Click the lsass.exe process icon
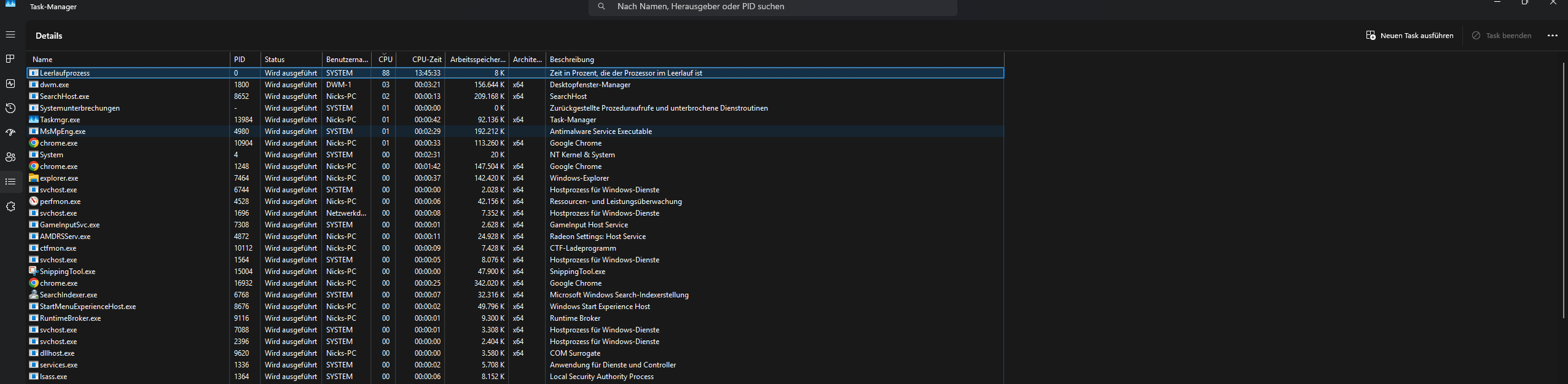The width and height of the screenshot is (1568, 384). click(x=34, y=377)
